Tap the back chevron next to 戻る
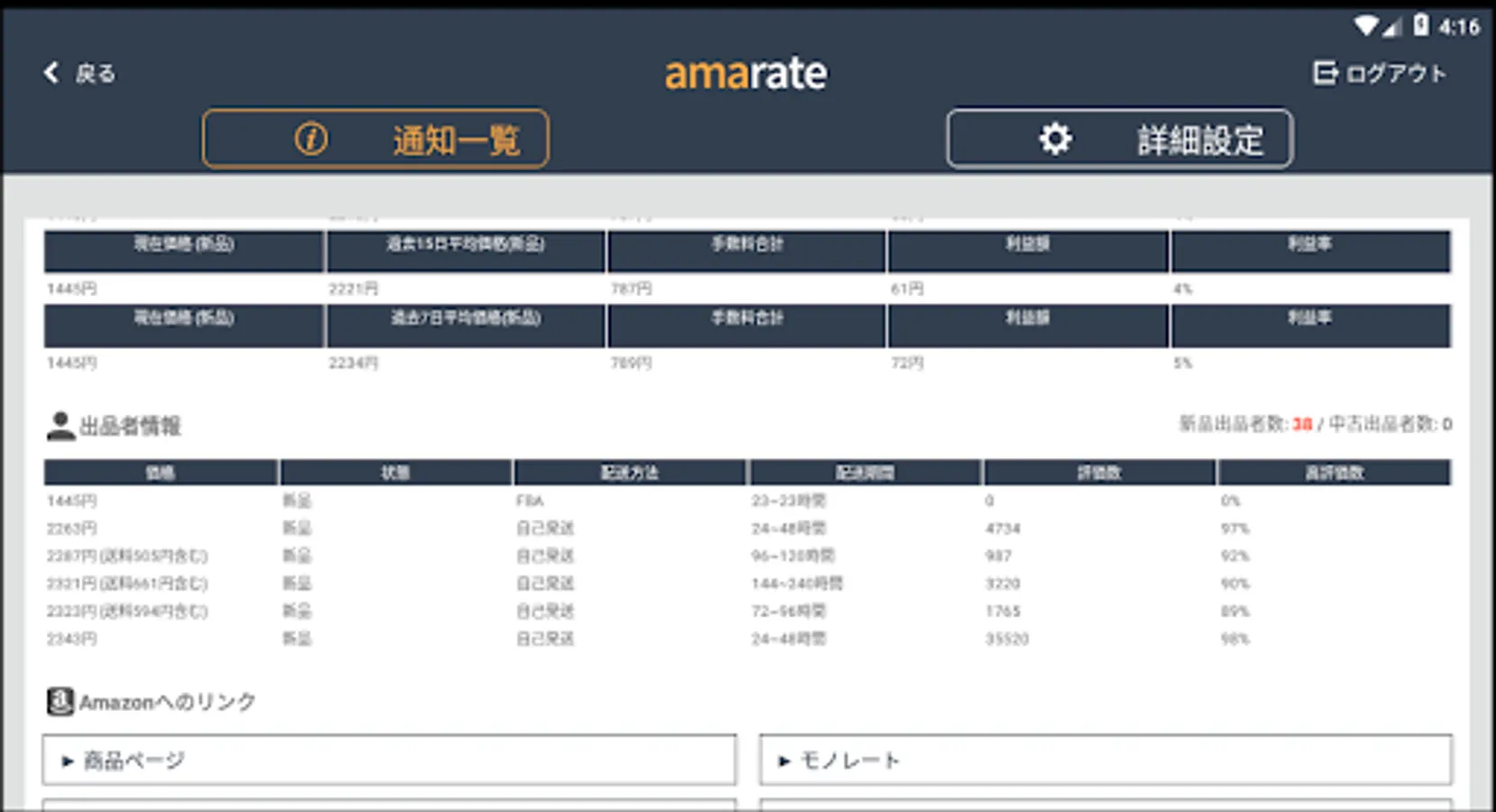The image size is (1496, 812). pos(50,72)
